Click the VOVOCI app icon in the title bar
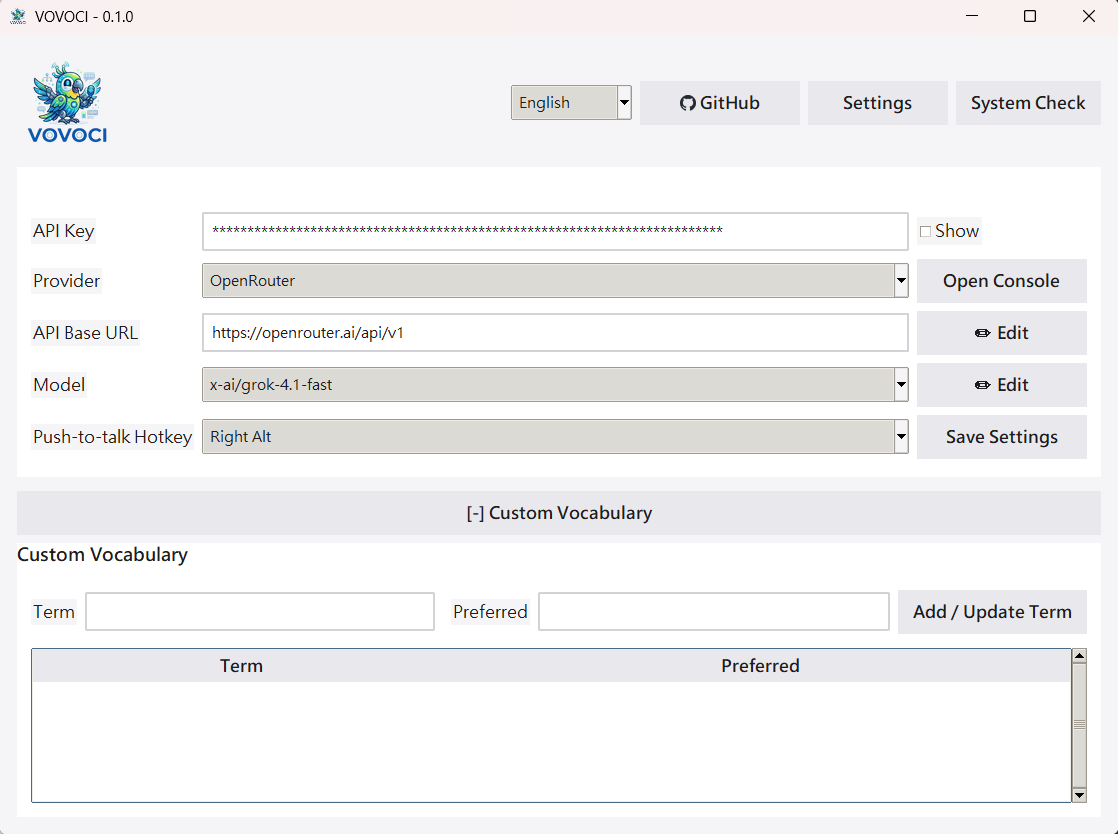 pos(16,16)
